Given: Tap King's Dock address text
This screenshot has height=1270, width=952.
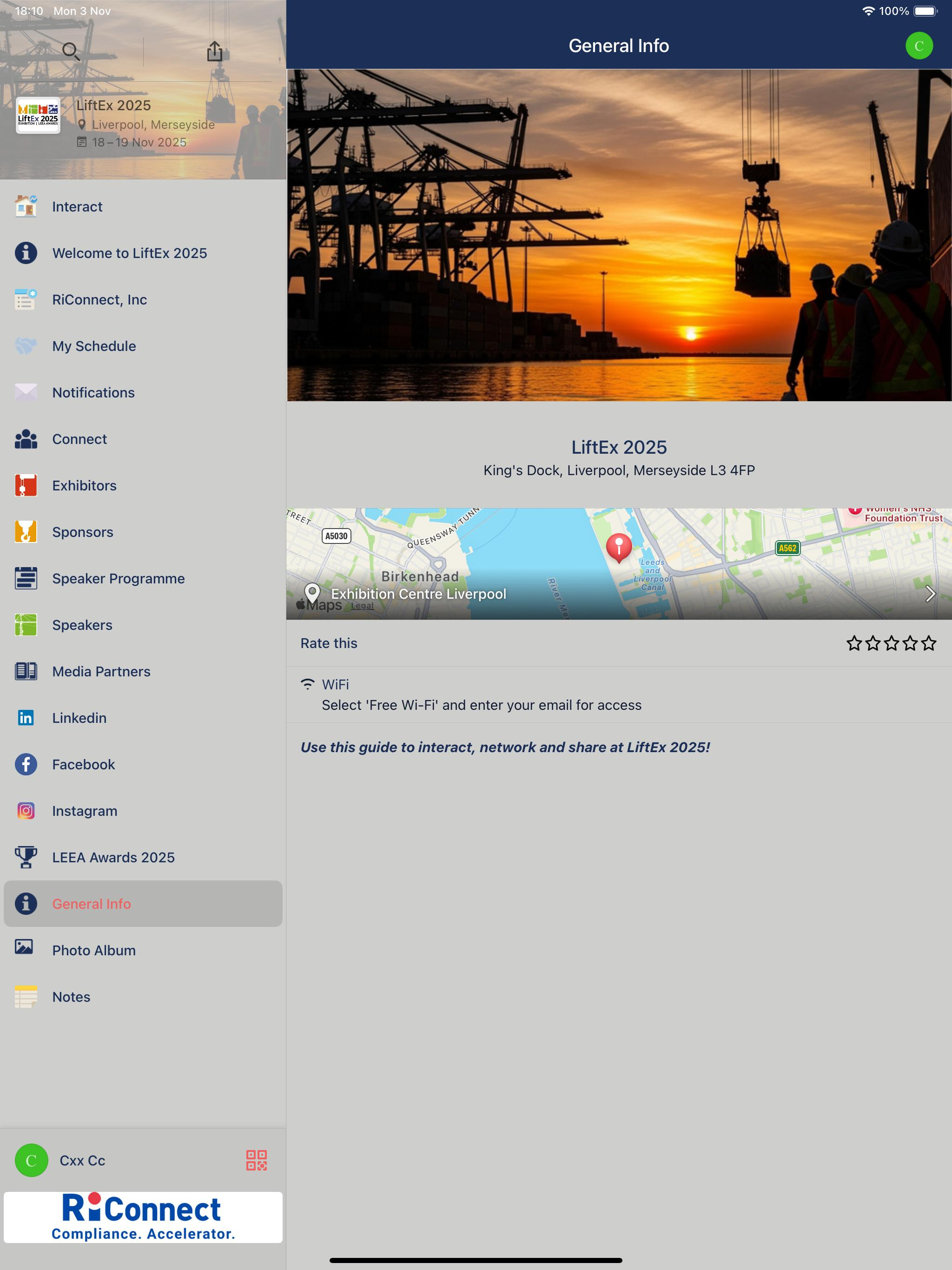Looking at the screenshot, I should point(619,470).
